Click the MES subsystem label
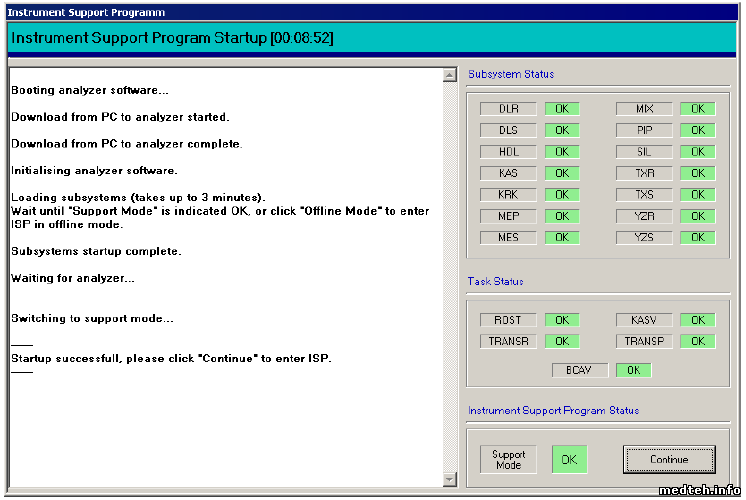746x500 pixels. [508, 238]
